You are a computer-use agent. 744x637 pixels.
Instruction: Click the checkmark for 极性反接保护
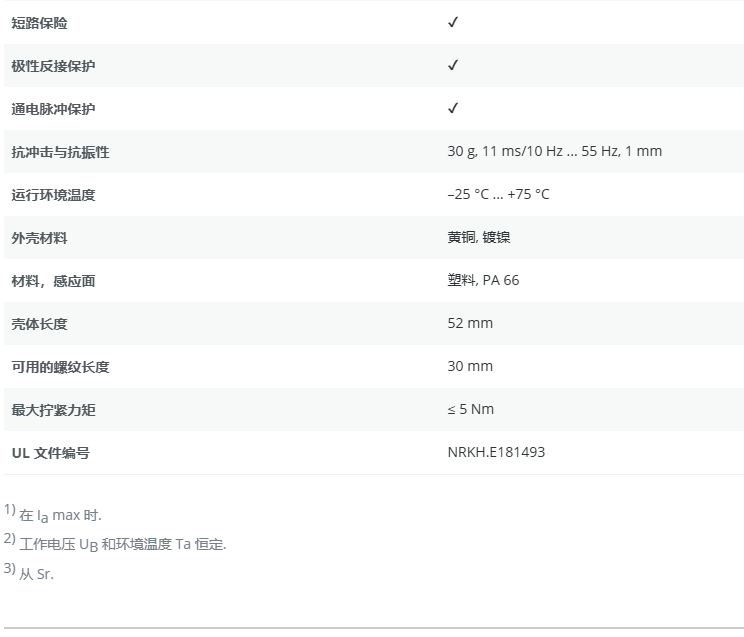pyautogui.click(x=453, y=65)
